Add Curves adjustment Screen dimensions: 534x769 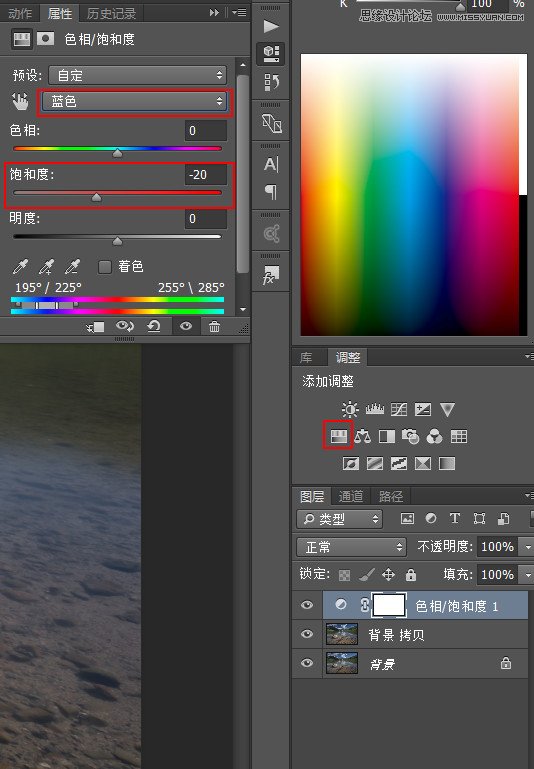coord(399,409)
